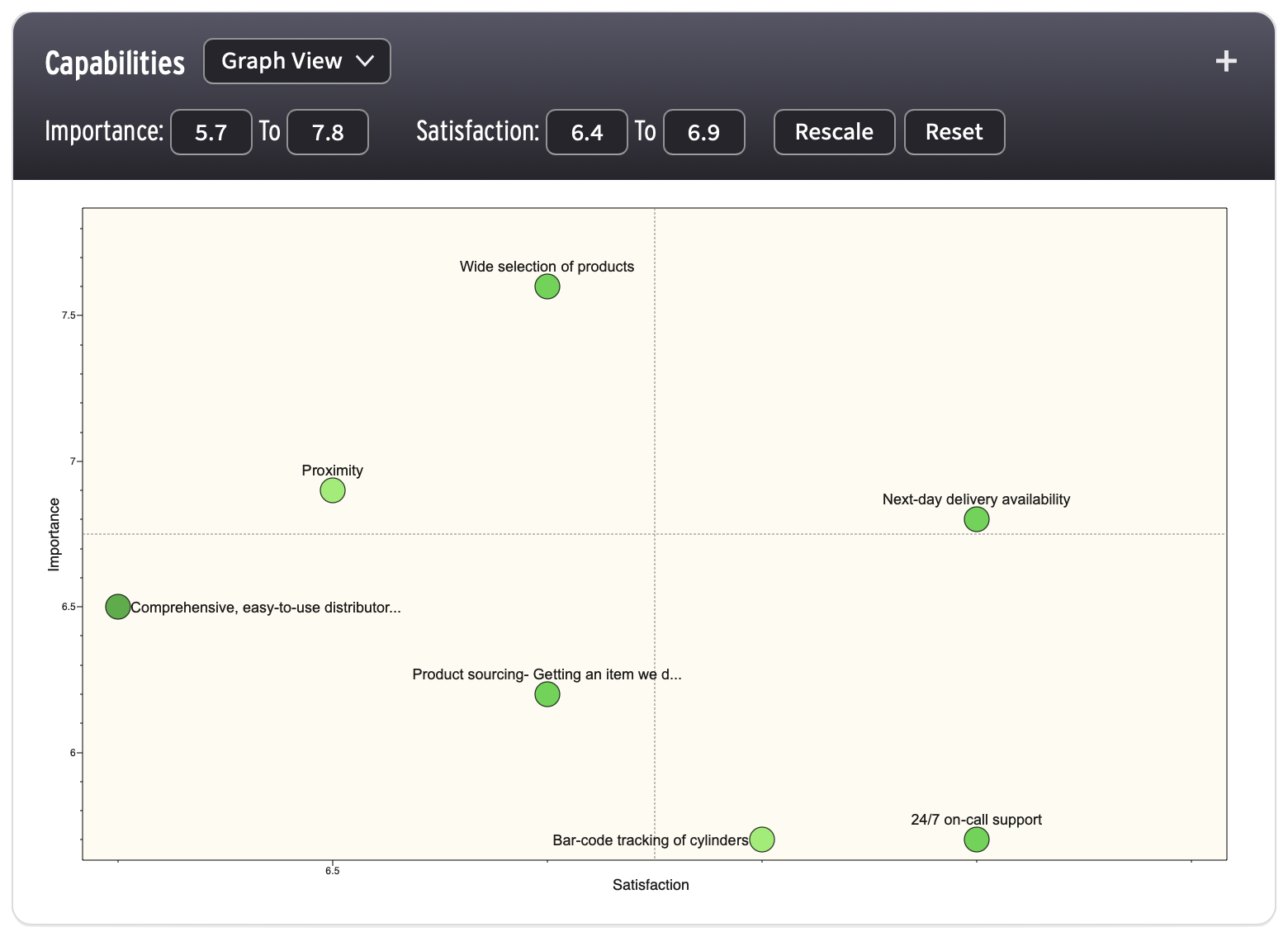The width and height of the screenshot is (1288, 946).
Task: Click the Reset button
Action: click(x=954, y=132)
